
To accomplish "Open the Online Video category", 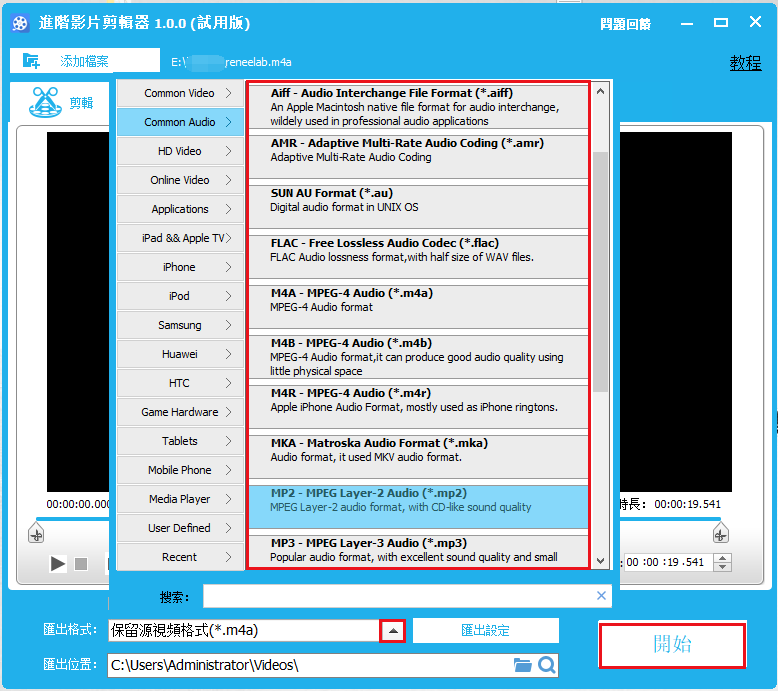I will [x=181, y=180].
